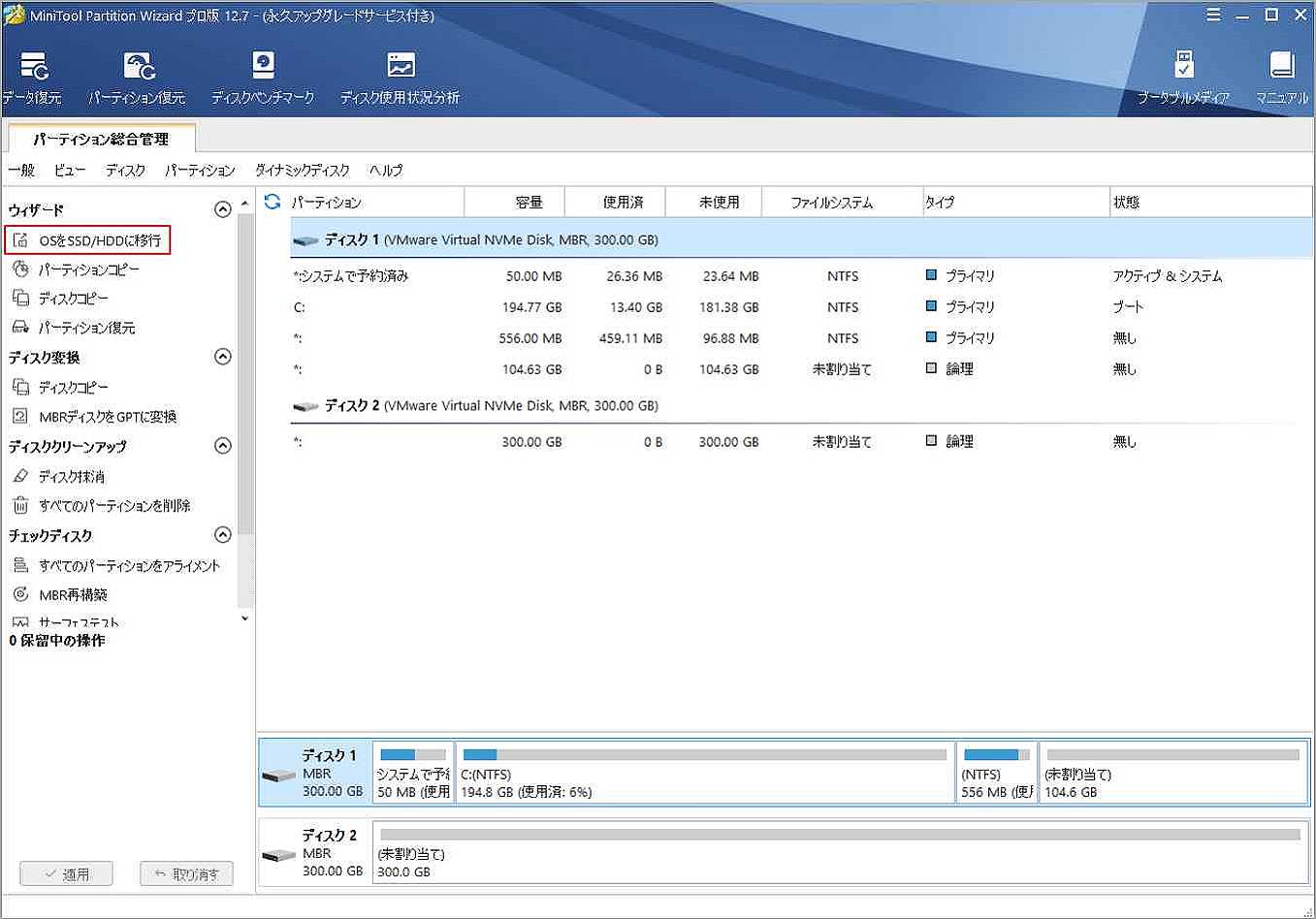
Task: Select OSをSSD/HDDに移行 wizard
Action: [x=87, y=240]
